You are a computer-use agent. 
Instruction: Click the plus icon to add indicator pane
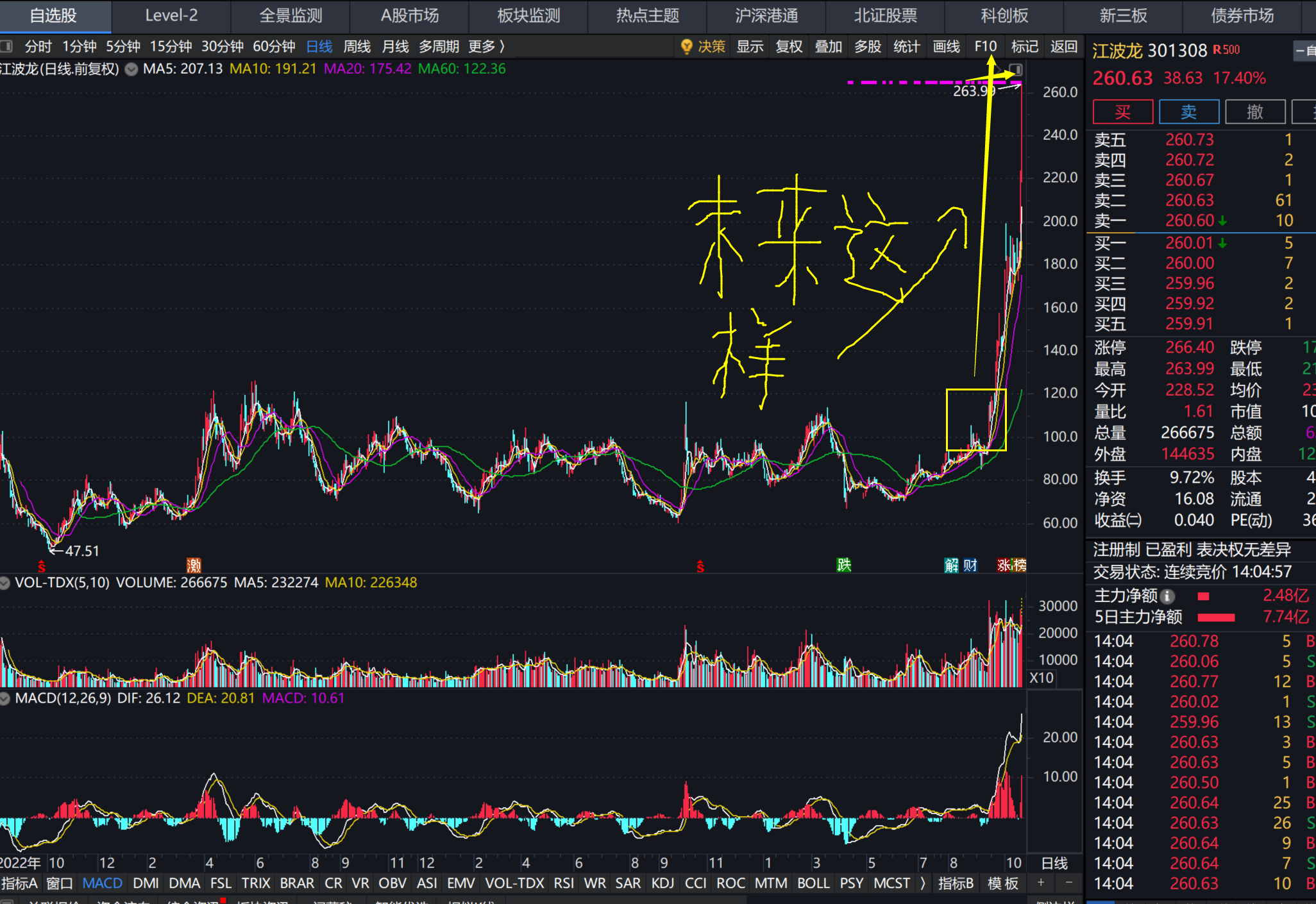1041,883
